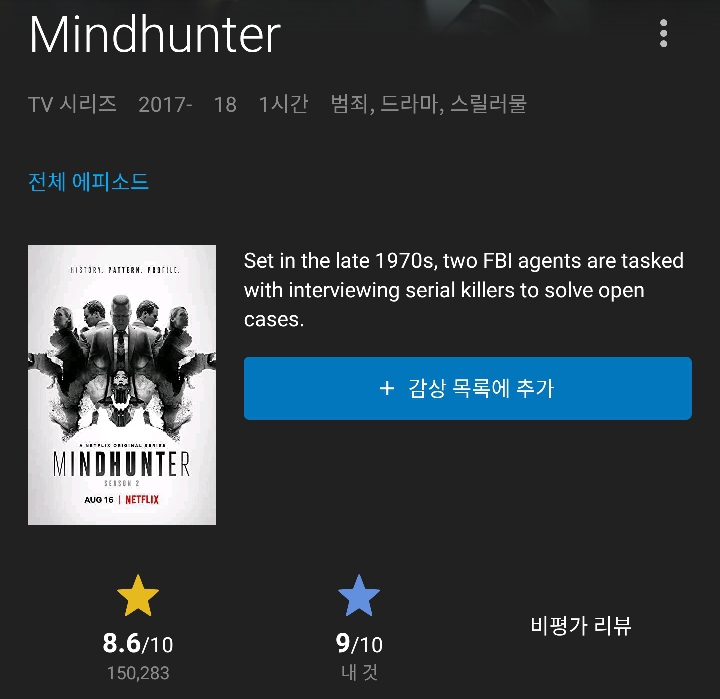This screenshot has width=720, height=699.
Task: Edit my 9/10 rating
Action: (359, 643)
